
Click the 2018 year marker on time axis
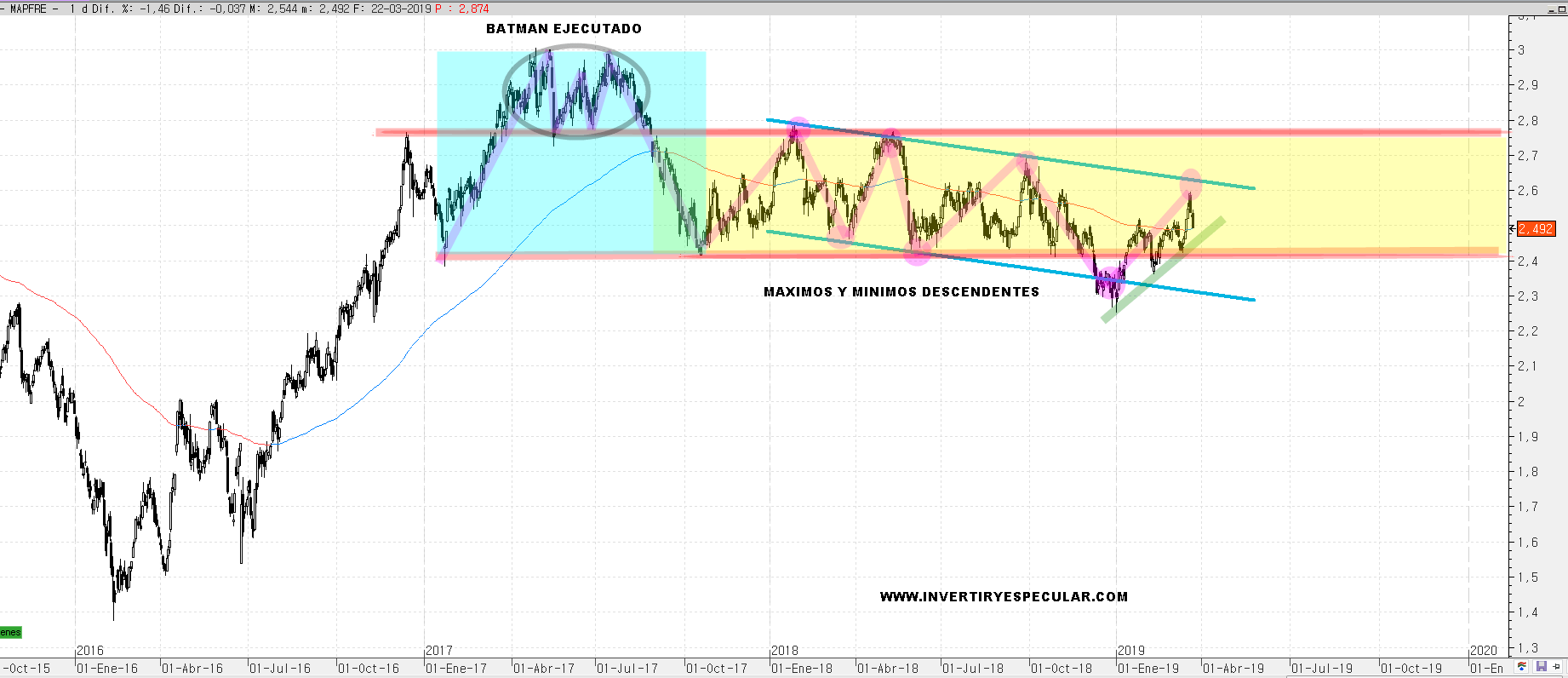click(x=785, y=651)
